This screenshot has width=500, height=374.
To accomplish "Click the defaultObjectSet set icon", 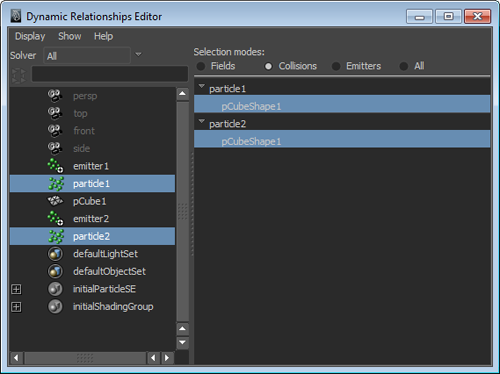I will [x=55, y=271].
